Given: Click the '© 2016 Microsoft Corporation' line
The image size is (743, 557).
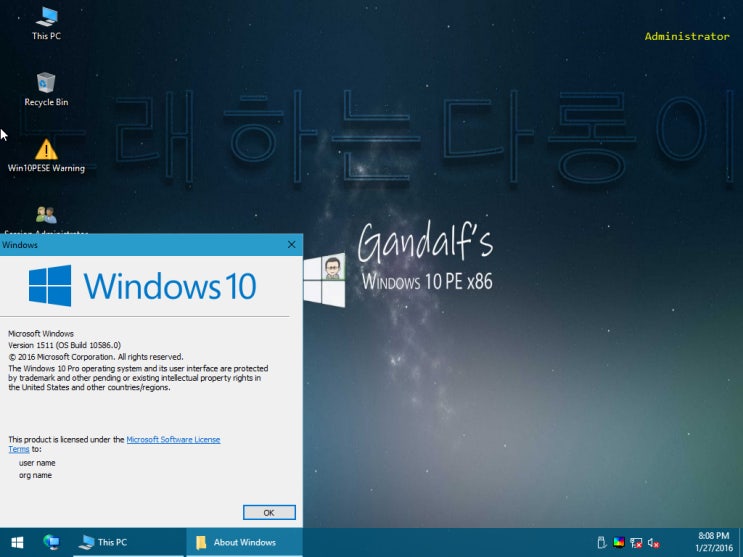Looking at the screenshot, I should (95, 357).
